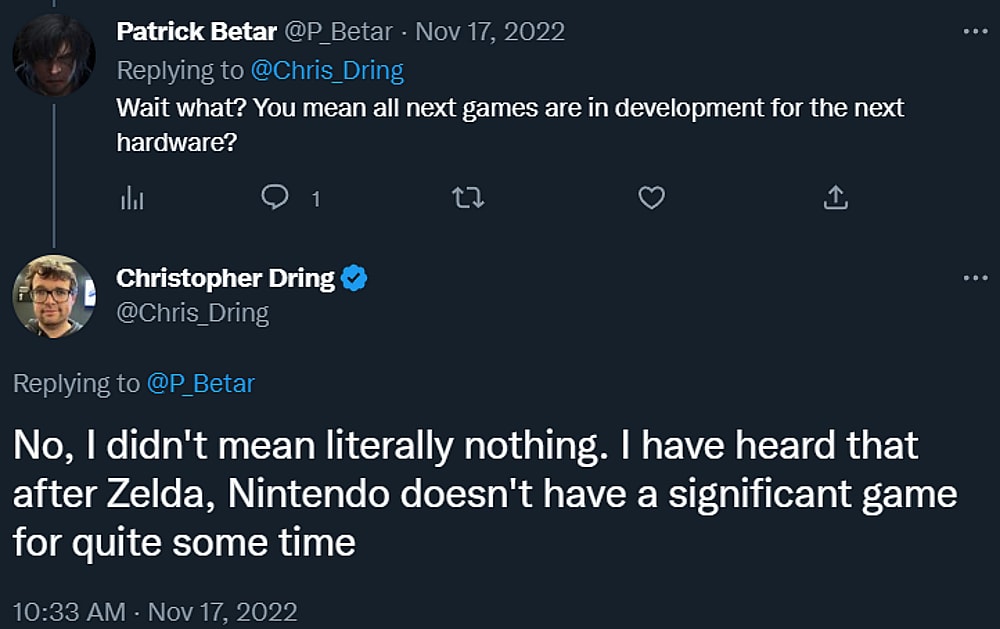Viewport: 1000px width, 629px height.
Task: Like Patrick Betar's tweet
Action: [650, 198]
